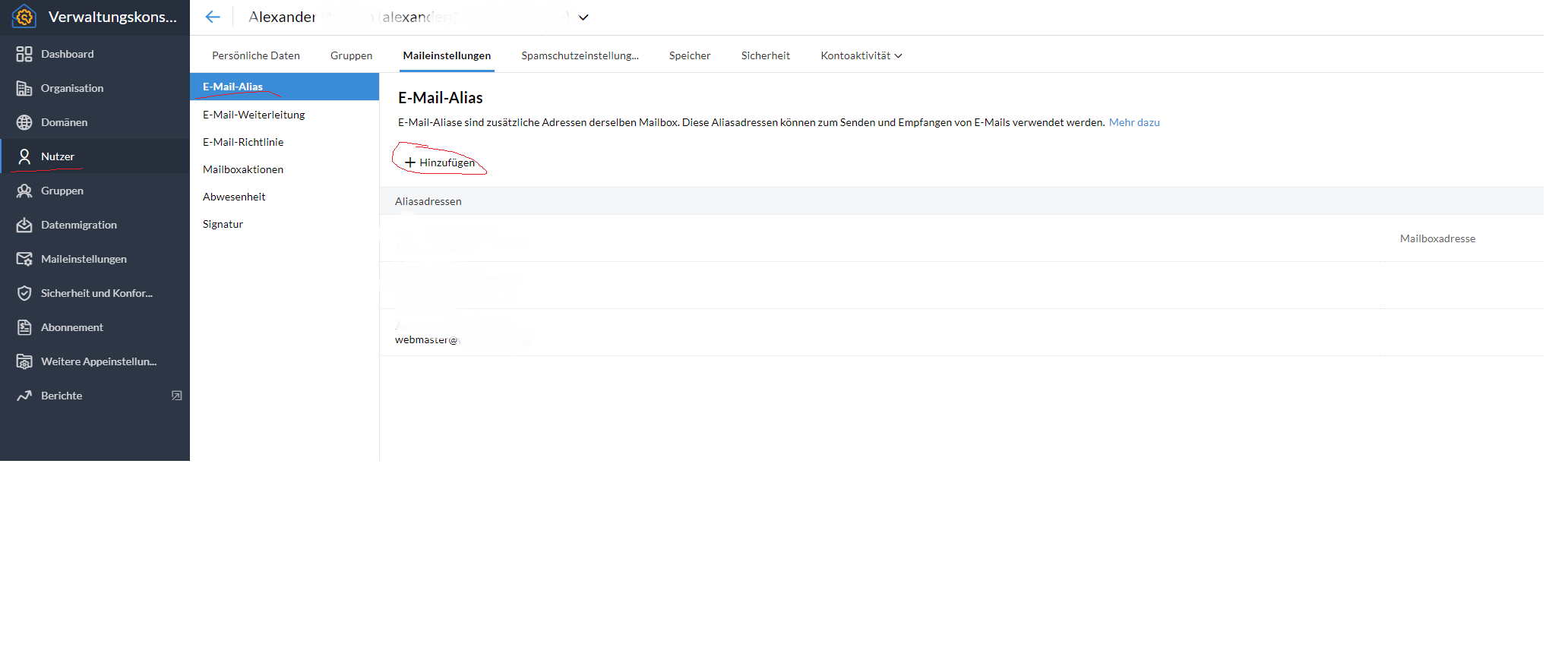Screen dimensions: 1568x656
Task: Open Abonnement in the sidebar
Action: [95, 327]
